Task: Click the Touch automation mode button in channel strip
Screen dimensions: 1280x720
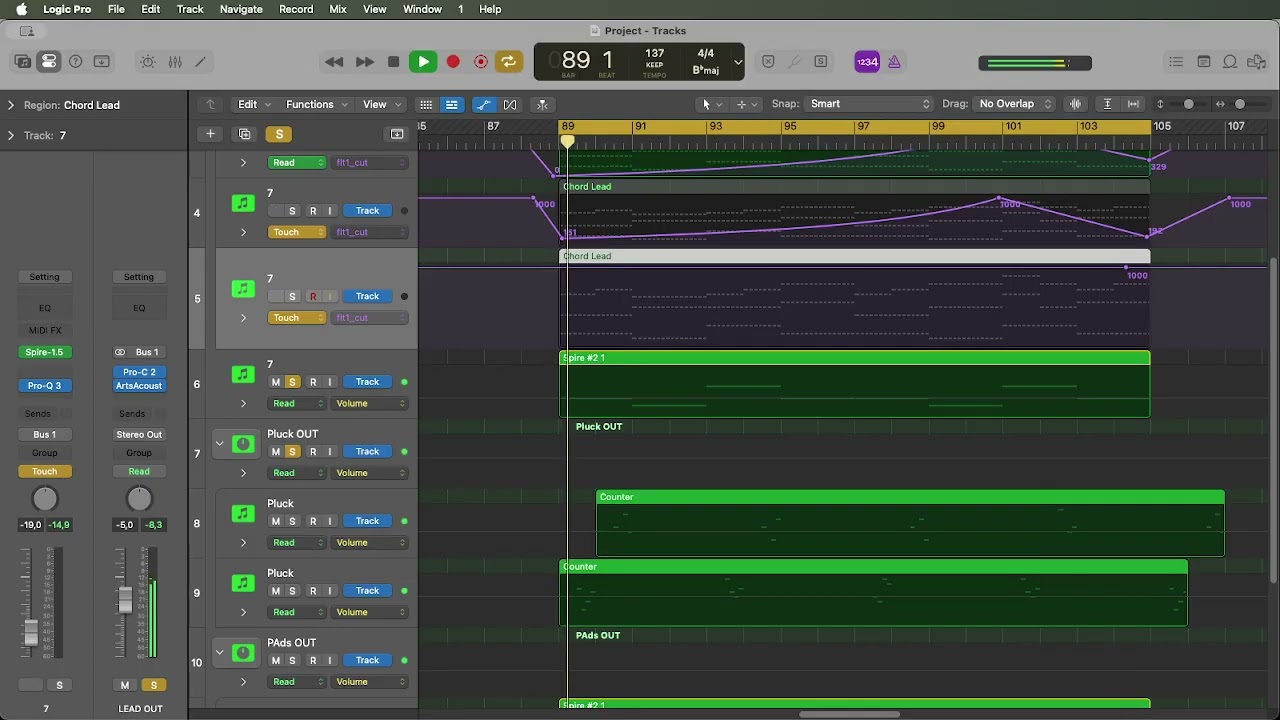Action: 44,472
